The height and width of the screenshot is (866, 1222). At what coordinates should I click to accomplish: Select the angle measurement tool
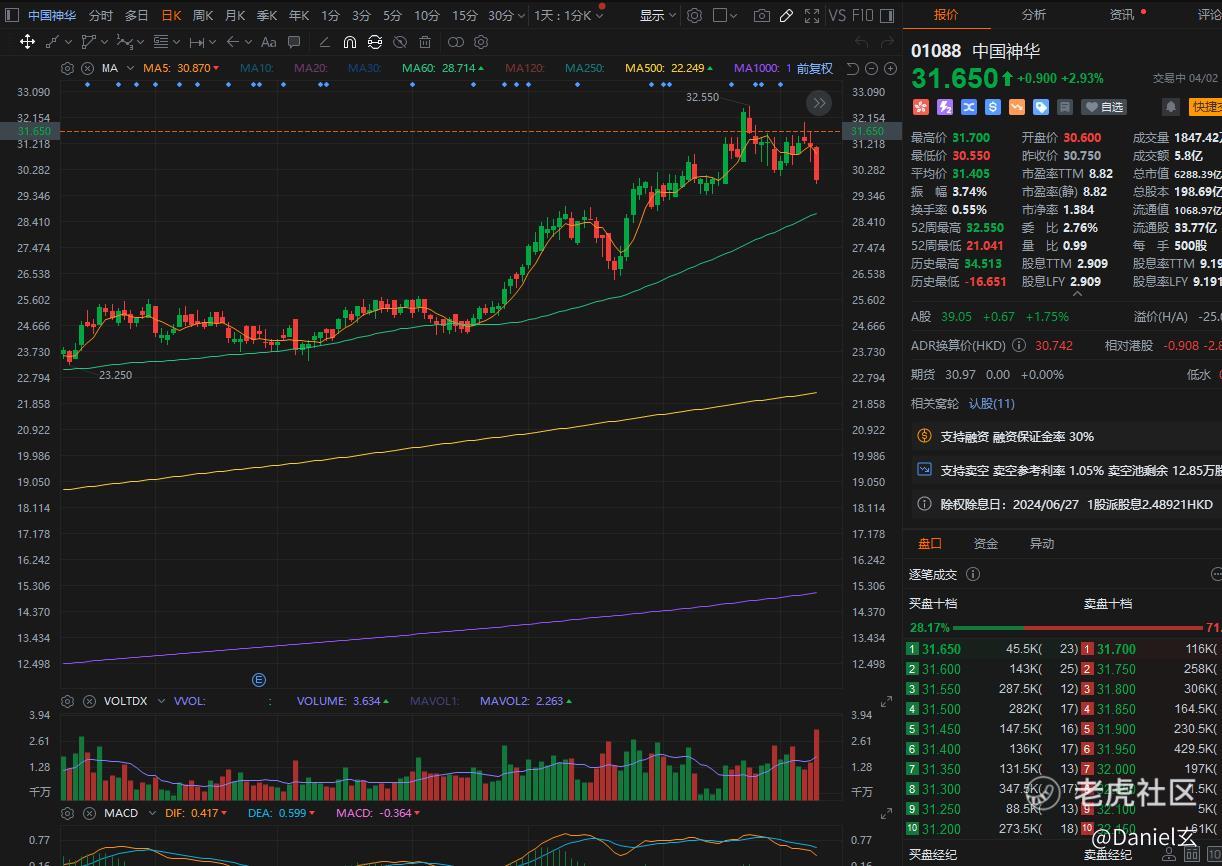(324, 42)
